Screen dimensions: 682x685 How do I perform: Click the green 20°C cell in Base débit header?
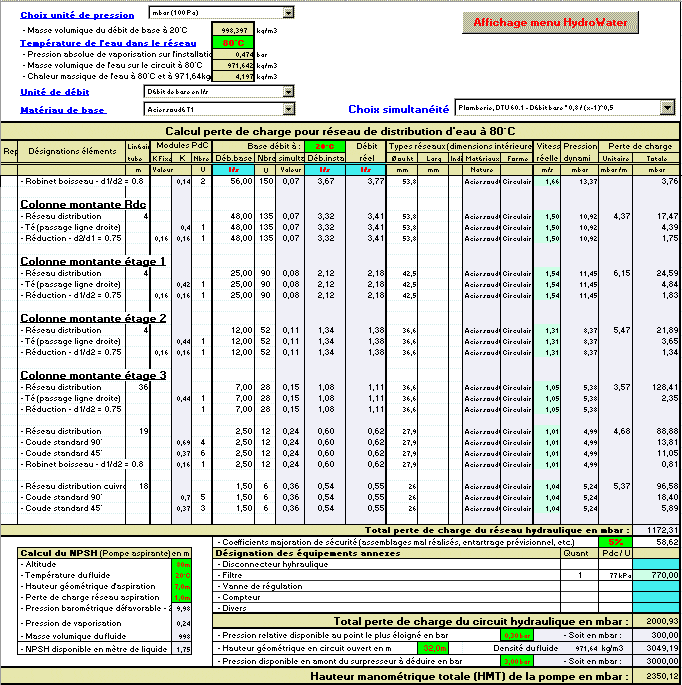coord(325,146)
